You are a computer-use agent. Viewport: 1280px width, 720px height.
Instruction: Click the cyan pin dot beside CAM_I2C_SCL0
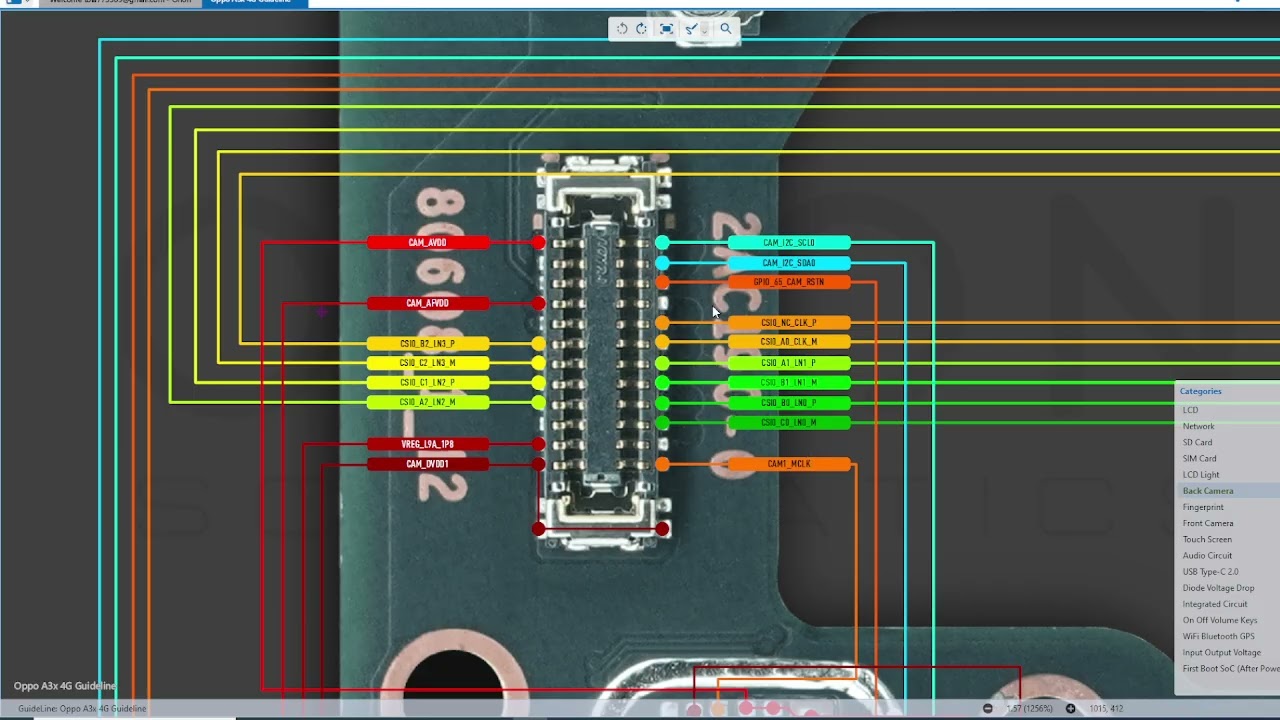pos(662,243)
